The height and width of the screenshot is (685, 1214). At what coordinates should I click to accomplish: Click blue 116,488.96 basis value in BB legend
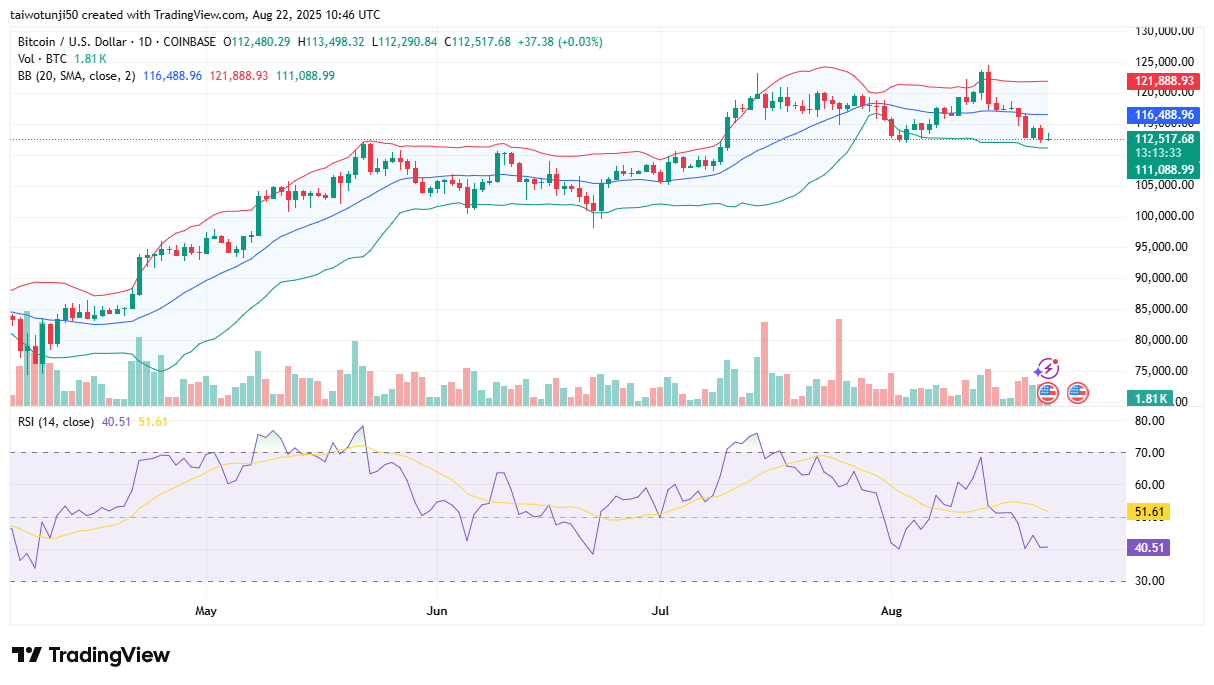[x=173, y=75]
